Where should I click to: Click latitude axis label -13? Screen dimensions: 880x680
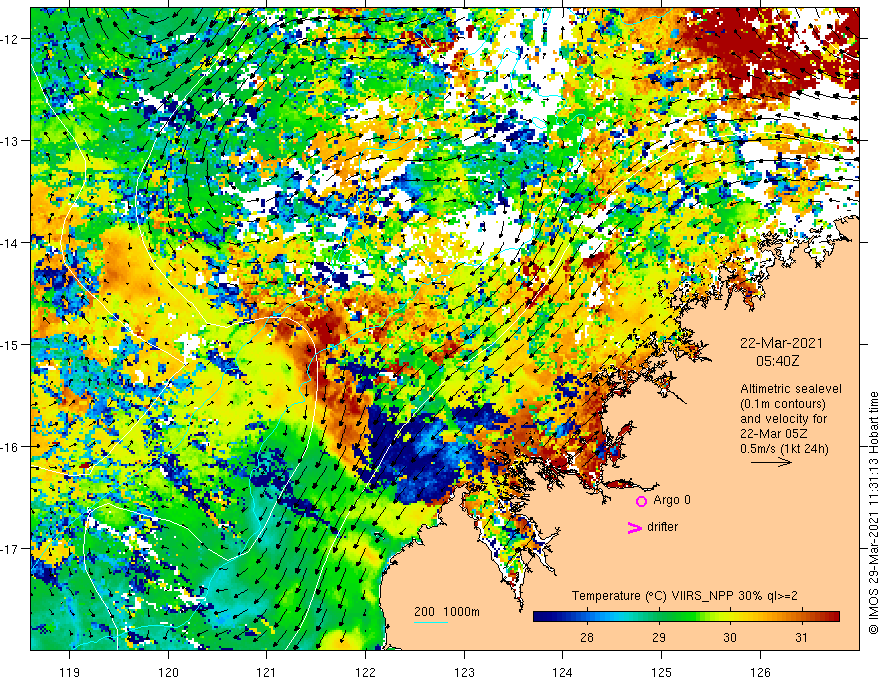[x=11, y=141]
